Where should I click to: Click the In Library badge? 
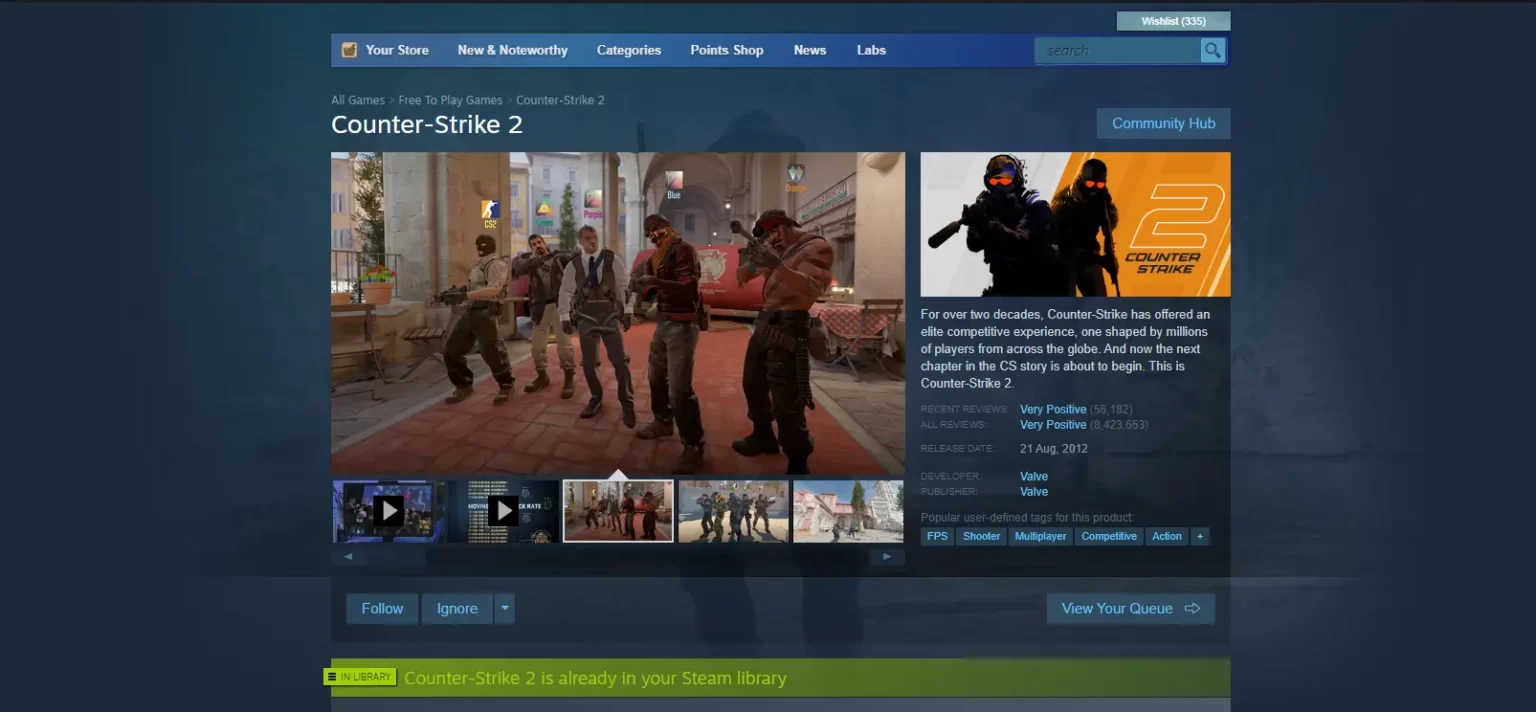point(360,677)
